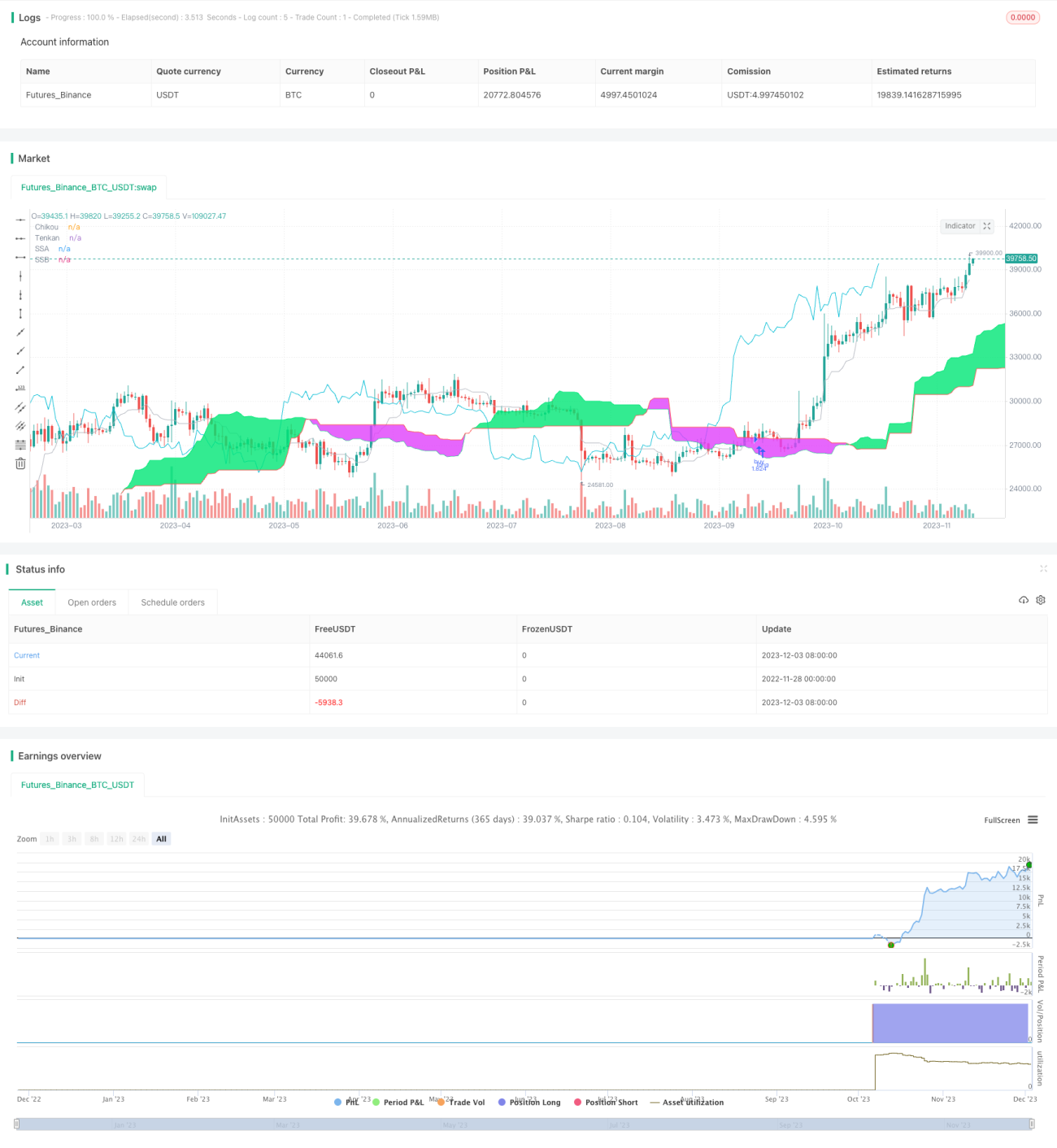The height and width of the screenshot is (1148, 1057).
Task: Switch to the Schedule orders tab
Action: 172,602
